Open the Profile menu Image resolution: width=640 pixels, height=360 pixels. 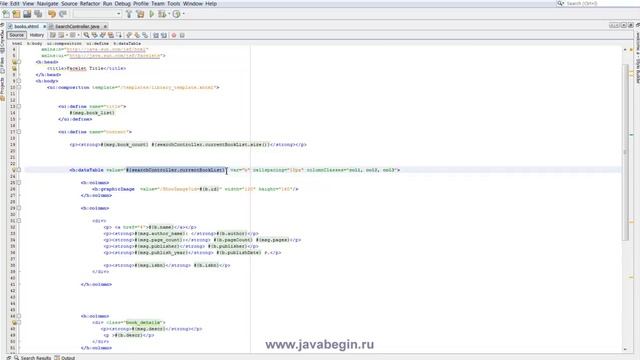pos(141,4)
